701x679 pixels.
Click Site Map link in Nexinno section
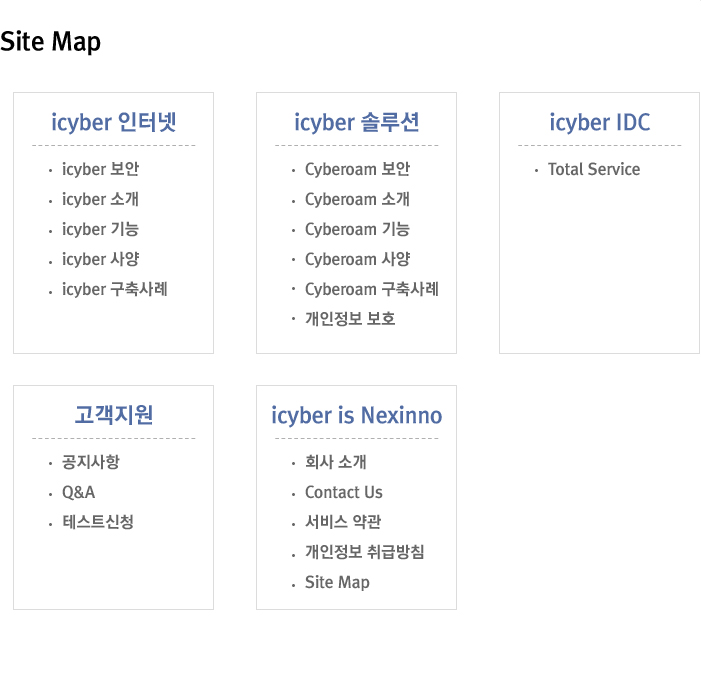[x=338, y=582]
